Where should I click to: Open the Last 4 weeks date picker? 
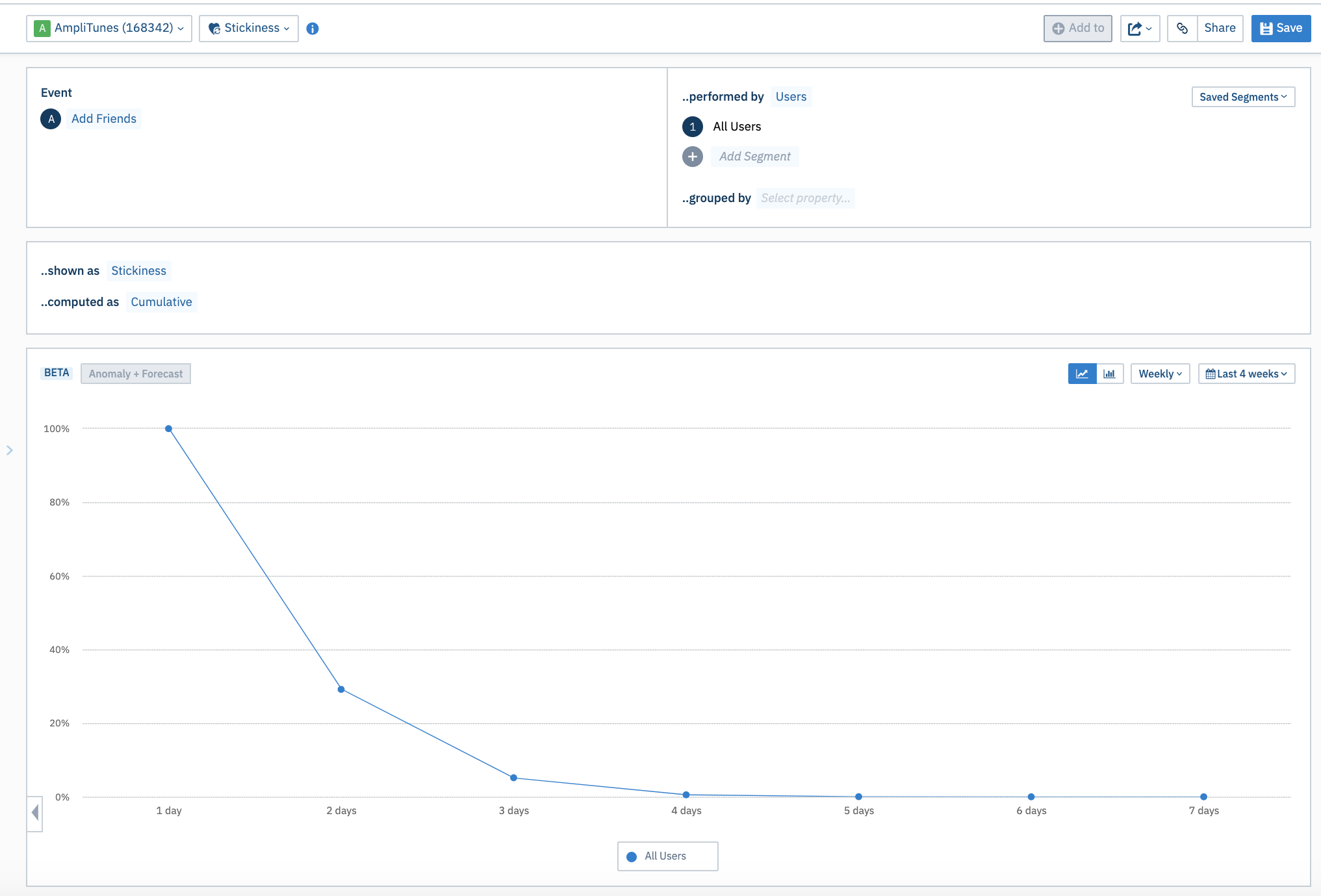click(x=1246, y=374)
